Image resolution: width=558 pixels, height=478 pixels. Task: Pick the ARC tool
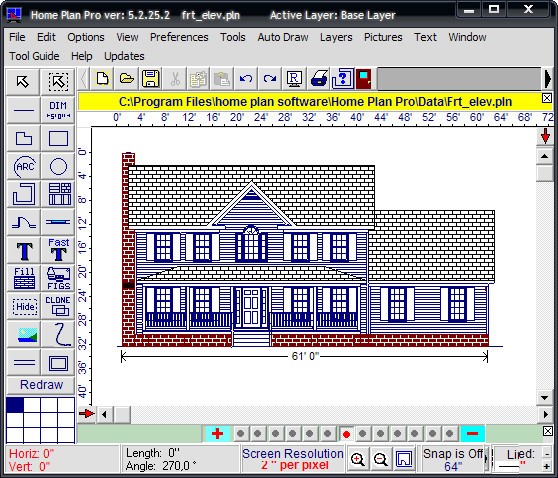tap(23, 166)
